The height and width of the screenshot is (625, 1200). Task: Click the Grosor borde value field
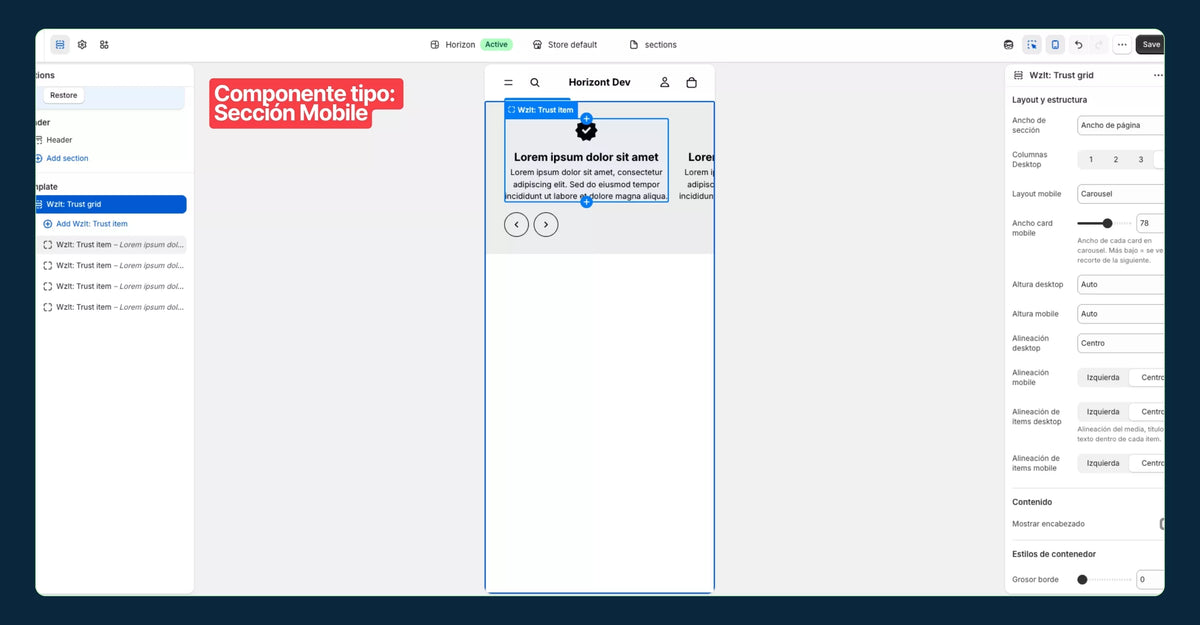pyautogui.click(x=1150, y=580)
